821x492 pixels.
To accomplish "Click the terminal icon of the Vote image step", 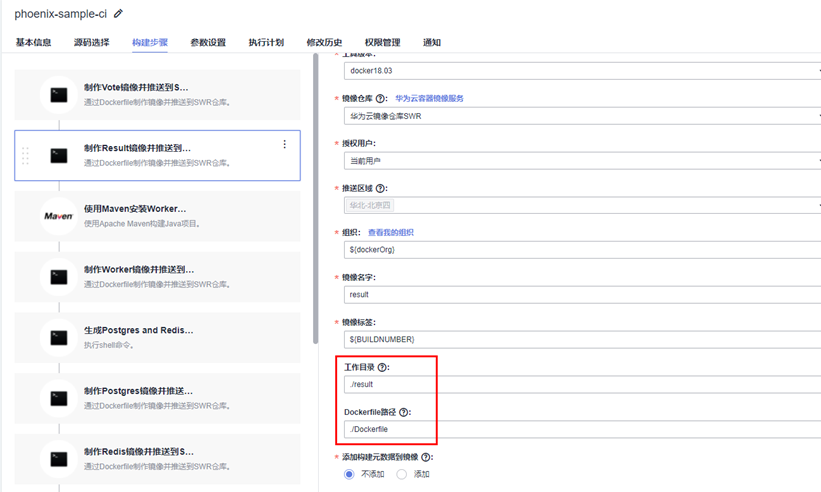I will (59, 95).
